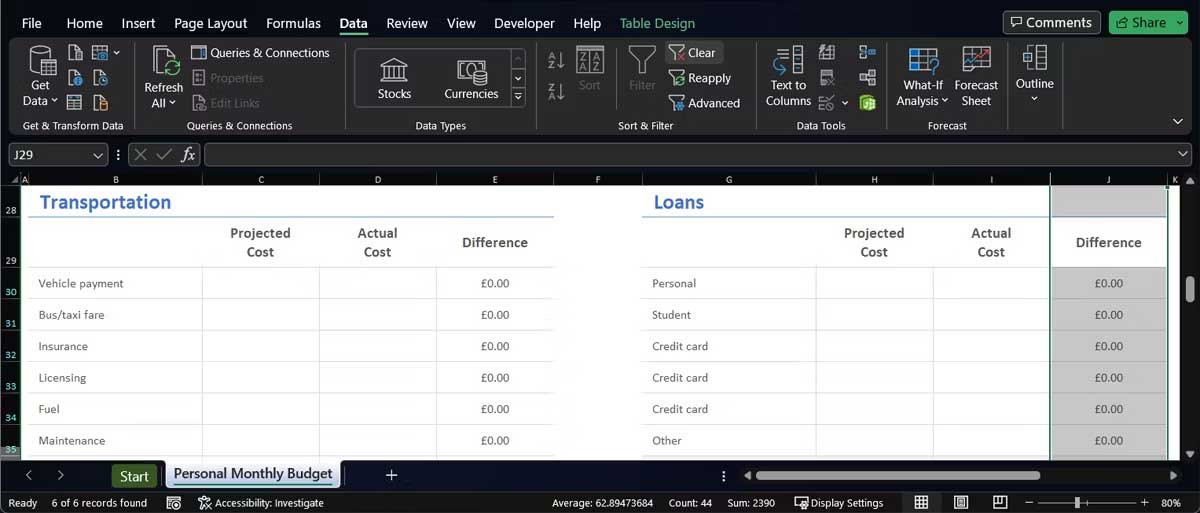This screenshot has width=1200, height=513.
Task: Add a new sheet with plus button
Action: click(391, 475)
